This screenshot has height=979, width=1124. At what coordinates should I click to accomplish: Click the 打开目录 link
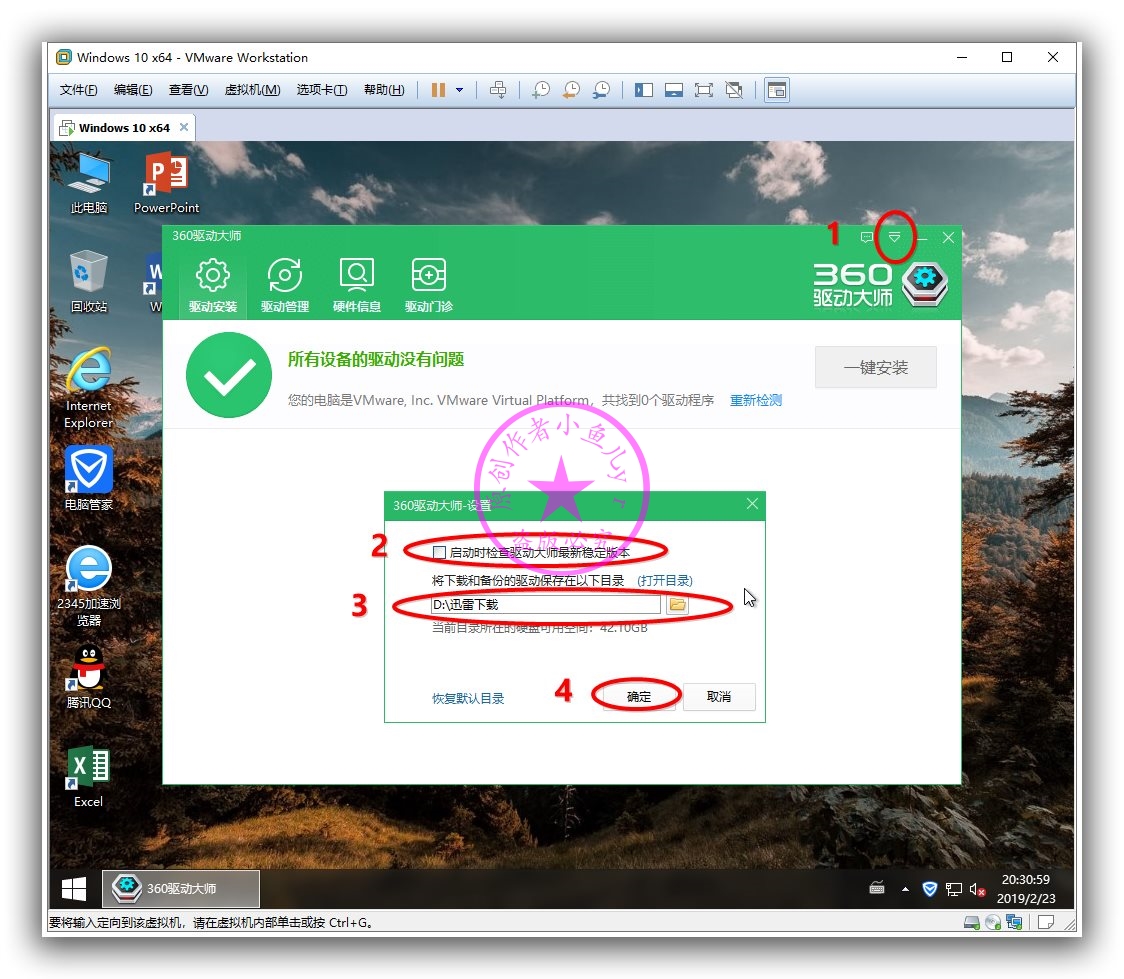[x=665, y=581]
